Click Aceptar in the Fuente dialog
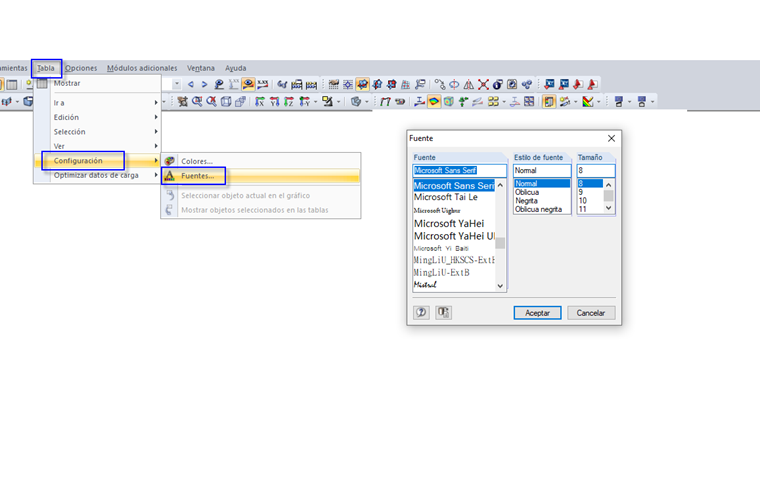This screenshot has width=760, height=500. pyautogui.click(x=538, y=313)
